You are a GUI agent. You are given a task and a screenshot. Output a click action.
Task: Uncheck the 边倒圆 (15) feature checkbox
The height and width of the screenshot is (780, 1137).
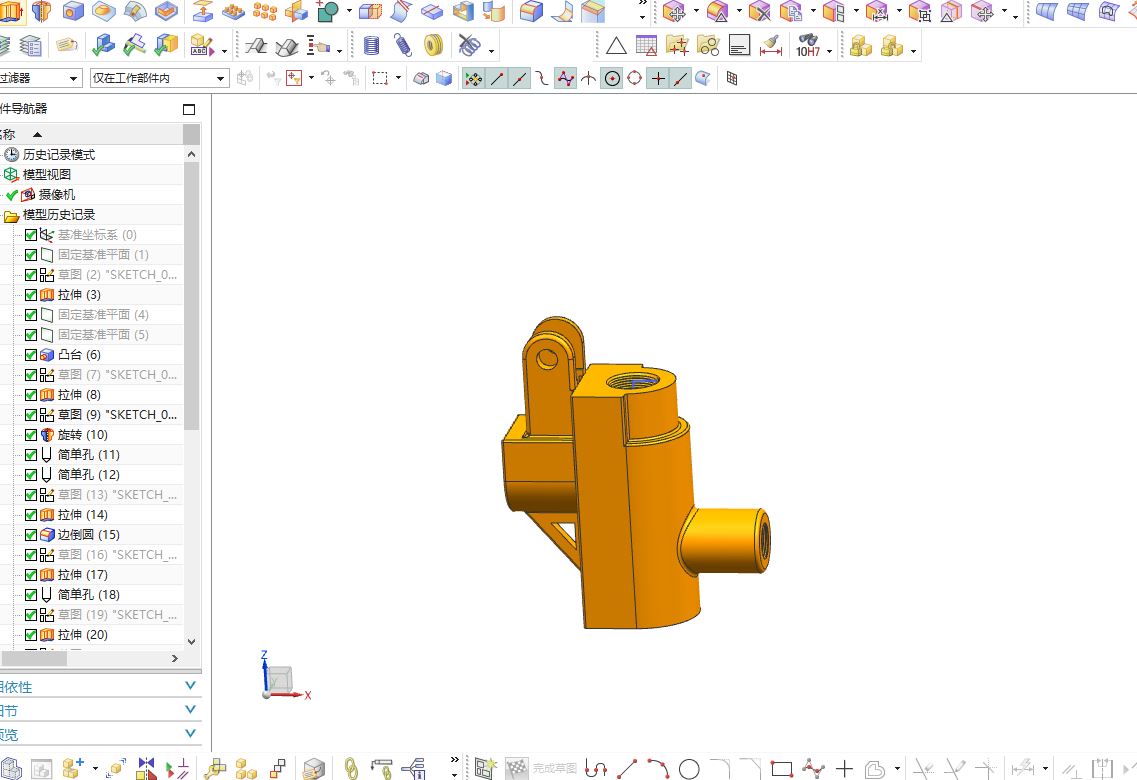(x=30, y=535)
